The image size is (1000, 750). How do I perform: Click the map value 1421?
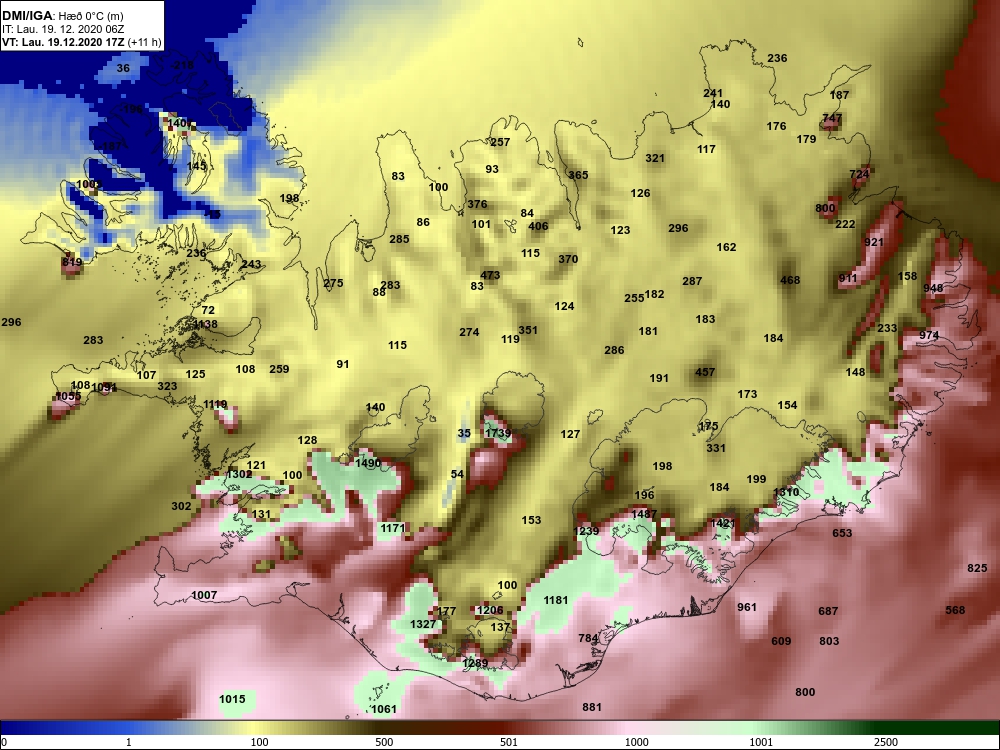[723, 523]
